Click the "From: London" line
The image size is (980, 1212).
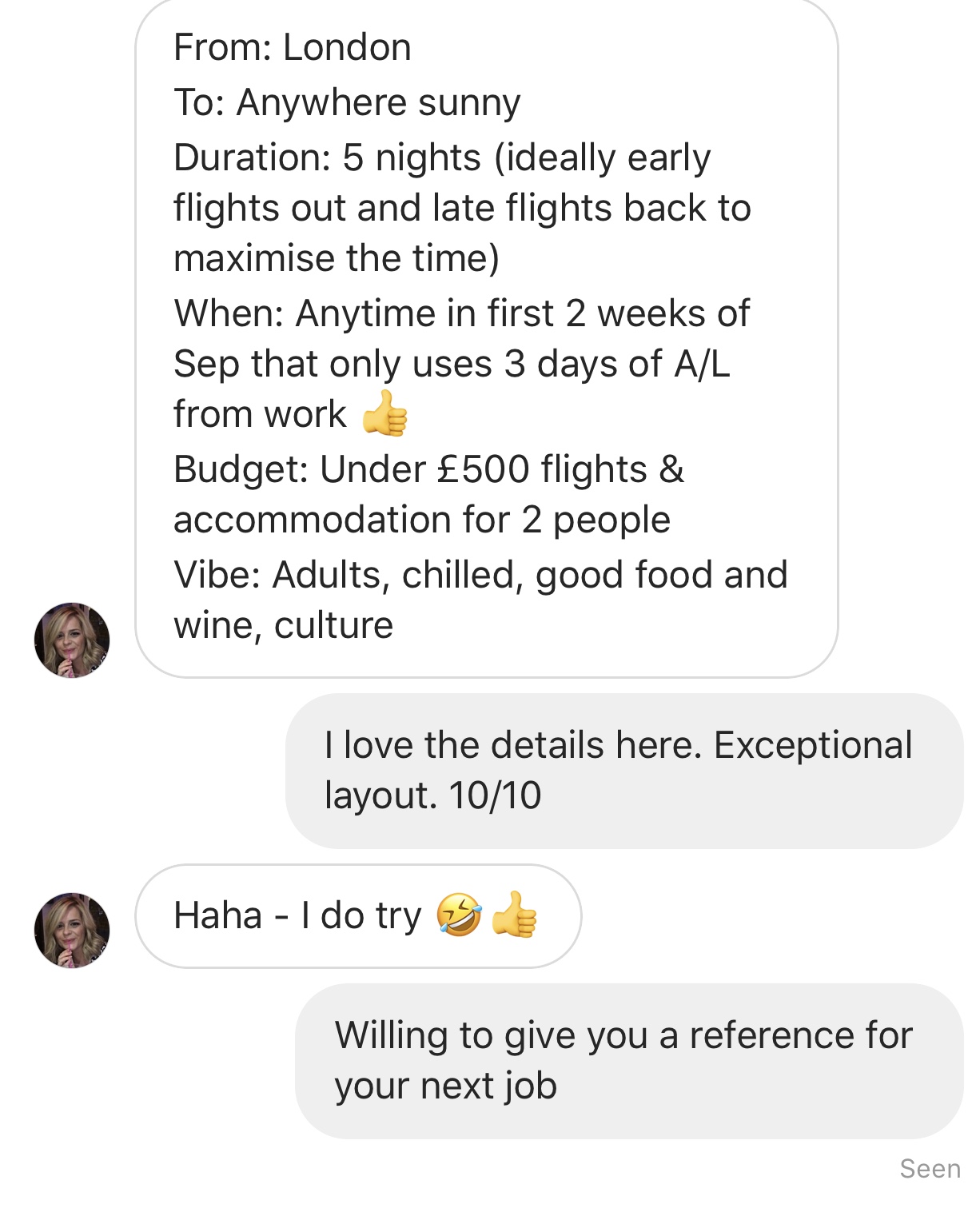(x=293, y=48)
